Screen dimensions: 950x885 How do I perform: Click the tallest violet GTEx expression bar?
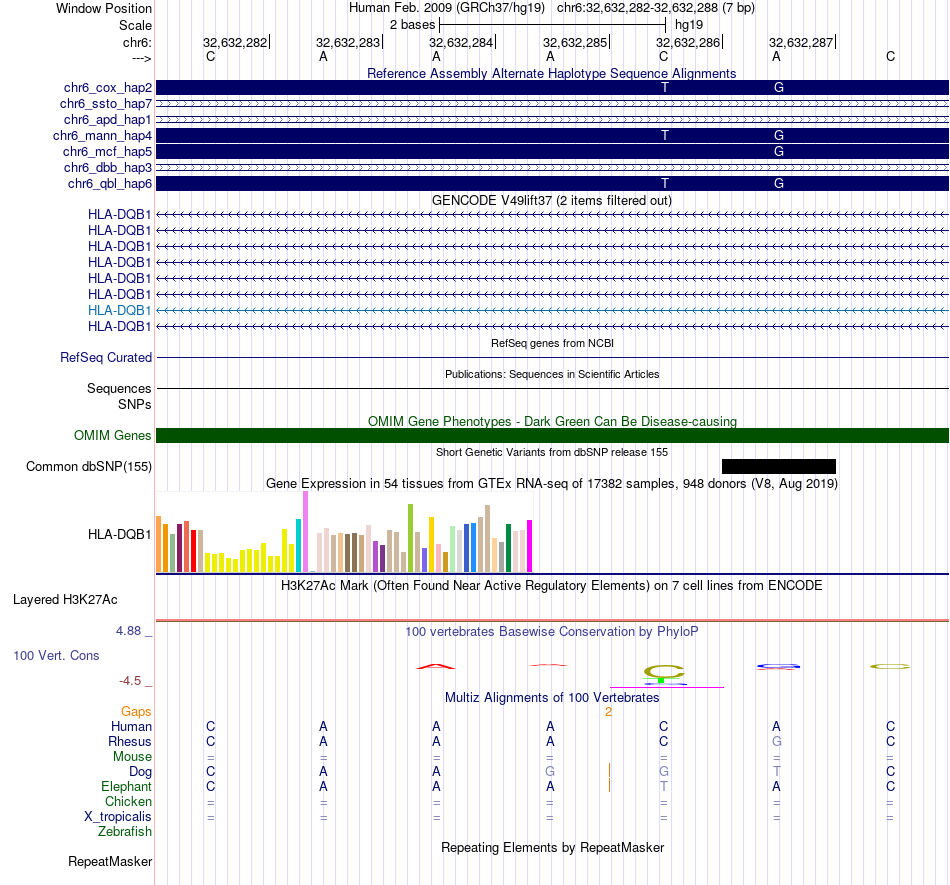(x=305, y=531)
